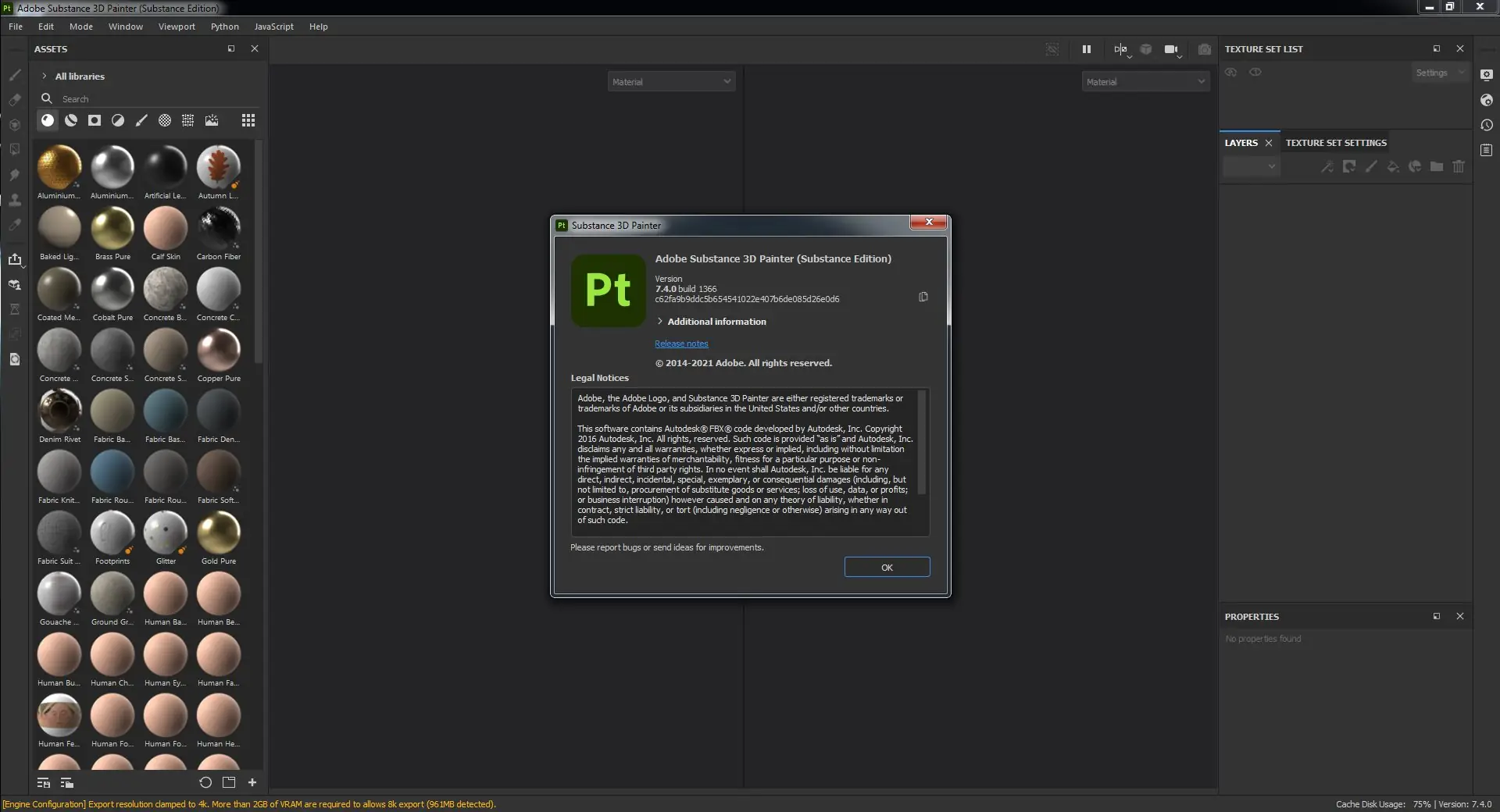
Task: Open History panel clock icon
Action: coord(1487,125)
